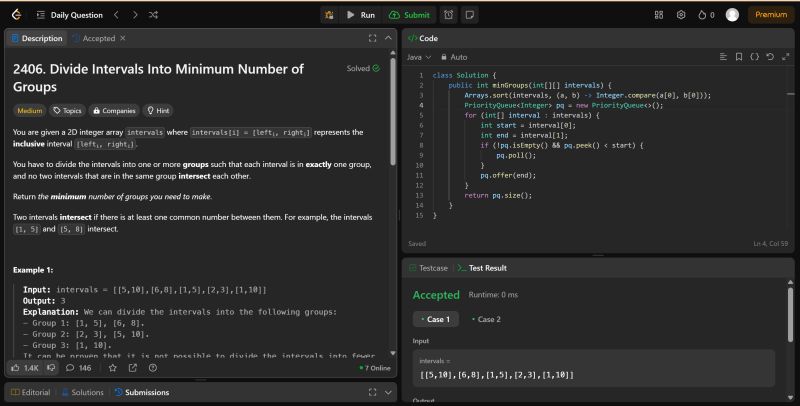Share the problem link icon
This screenshot has width=800, height=406.
point(133,368)
